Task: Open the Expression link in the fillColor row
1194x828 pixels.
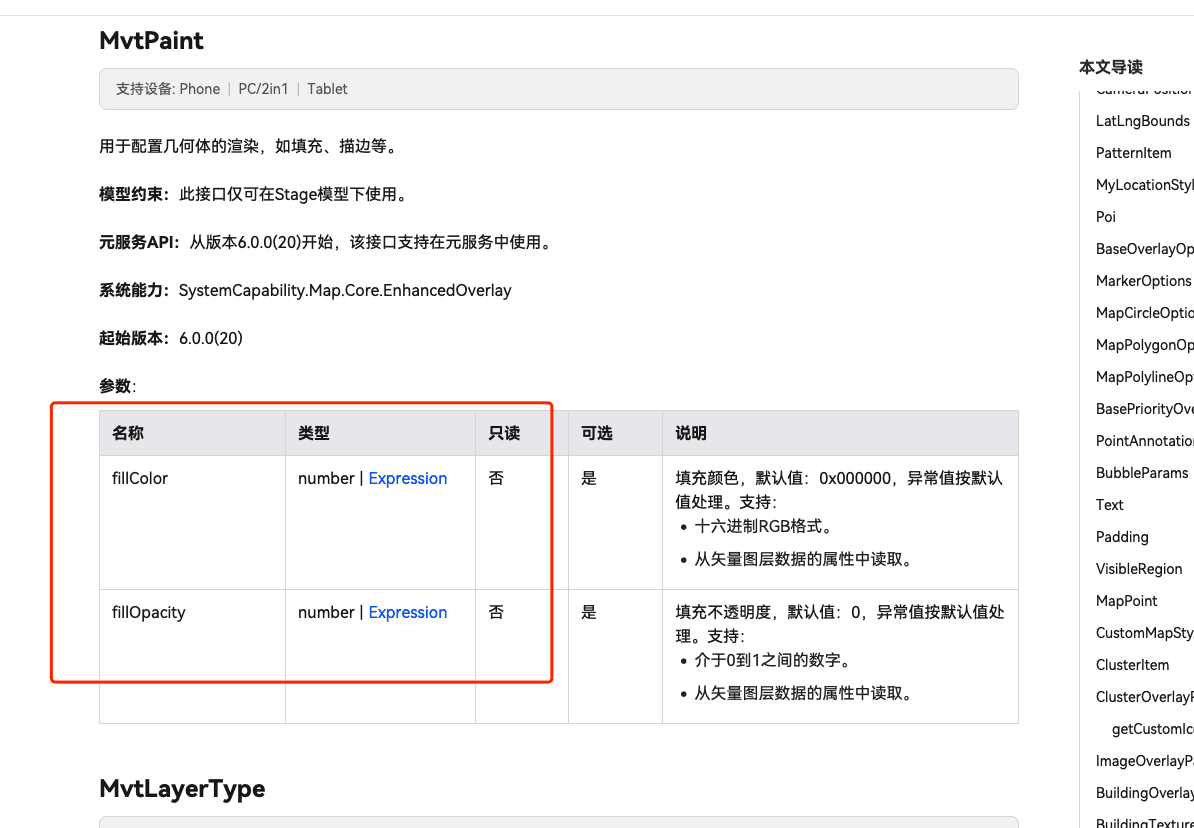Action: point(407,478)
